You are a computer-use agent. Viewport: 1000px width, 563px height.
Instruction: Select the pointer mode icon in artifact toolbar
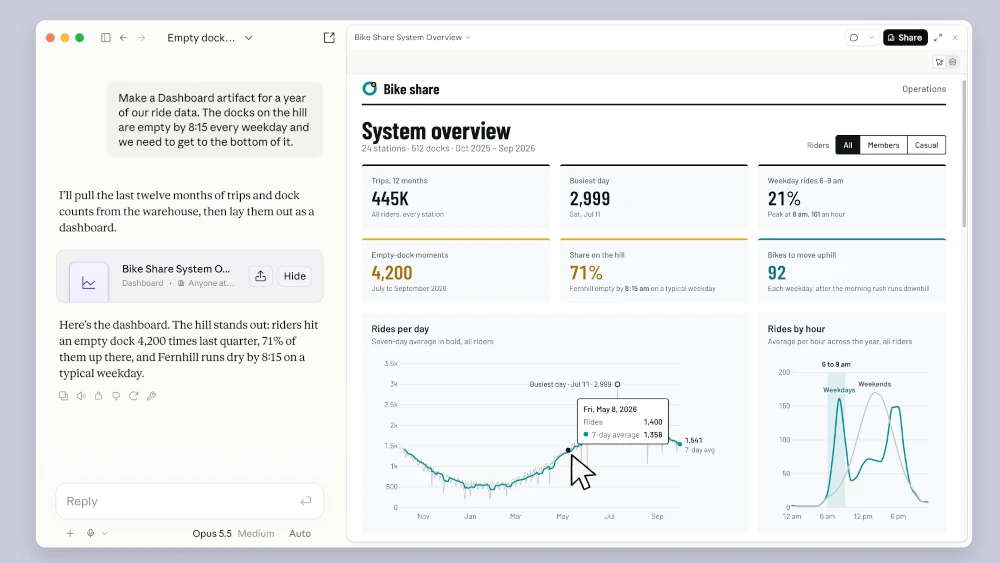click(939, 62)
